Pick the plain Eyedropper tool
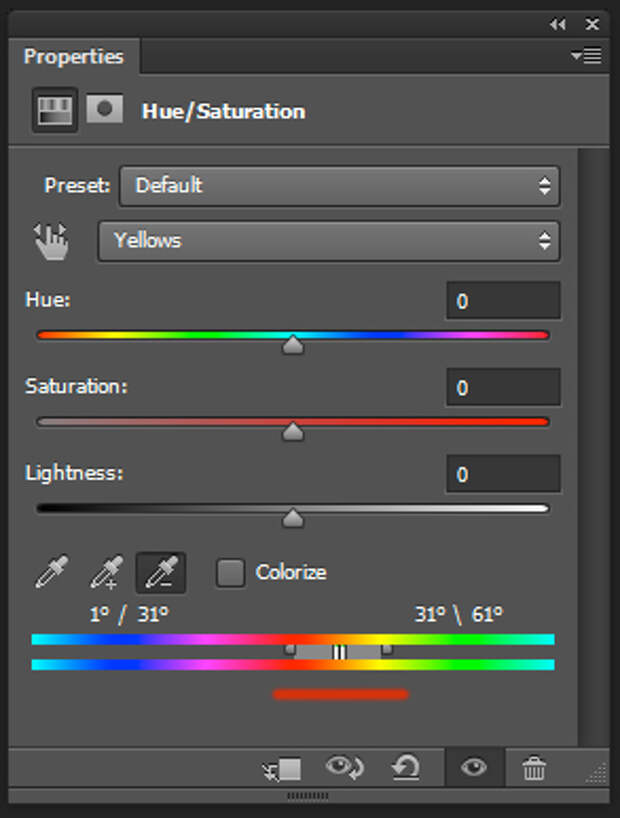The width and height of the screenshot is (620, 818). tap(52, 572)
